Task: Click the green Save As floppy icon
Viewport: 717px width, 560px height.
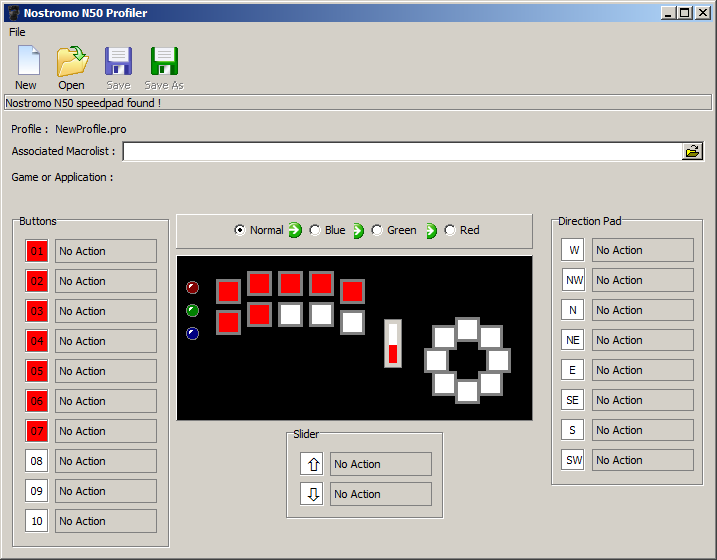Action: (164, 61)
